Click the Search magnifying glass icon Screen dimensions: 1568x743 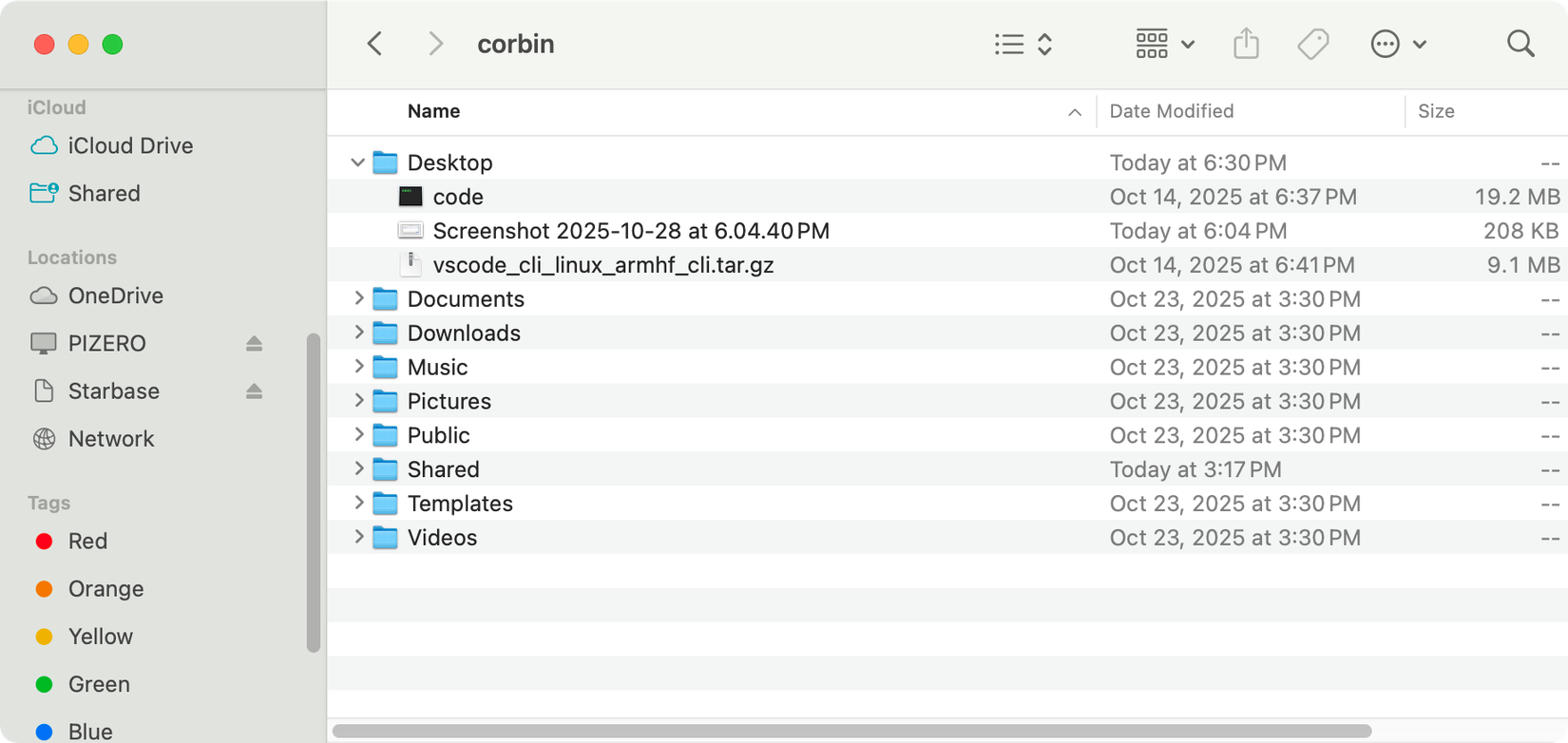(1520, 44)
